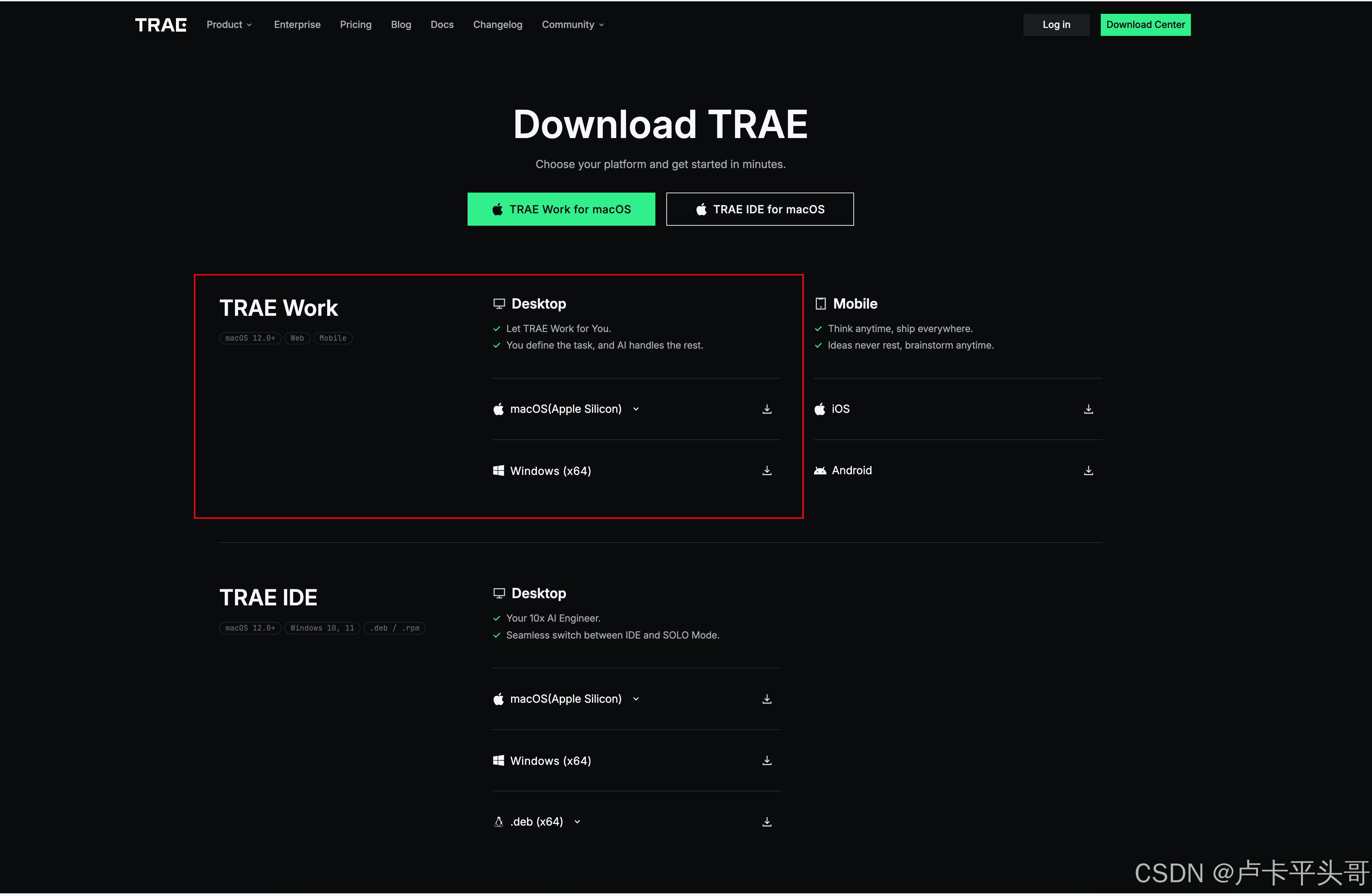
Task: Click the tablet icon beside Mobile heading
Action: (x=821, y=304)
